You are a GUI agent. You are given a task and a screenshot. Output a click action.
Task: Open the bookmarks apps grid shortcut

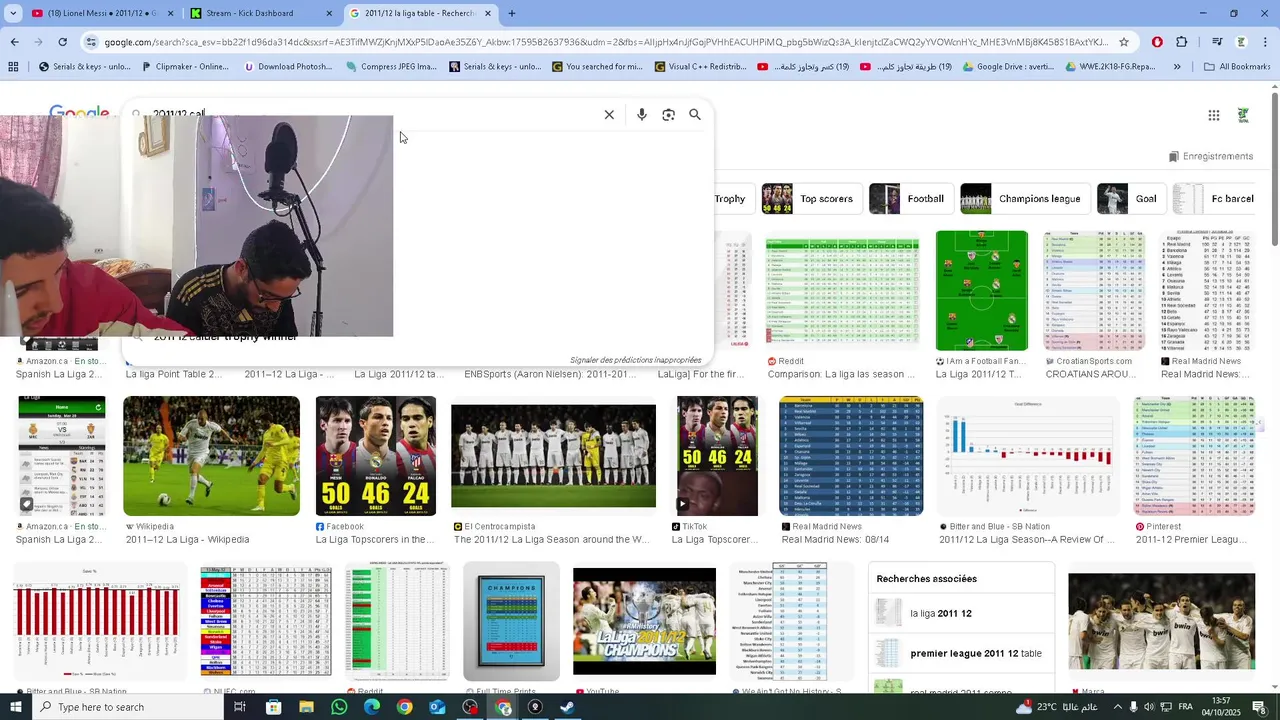pos(13,67)
